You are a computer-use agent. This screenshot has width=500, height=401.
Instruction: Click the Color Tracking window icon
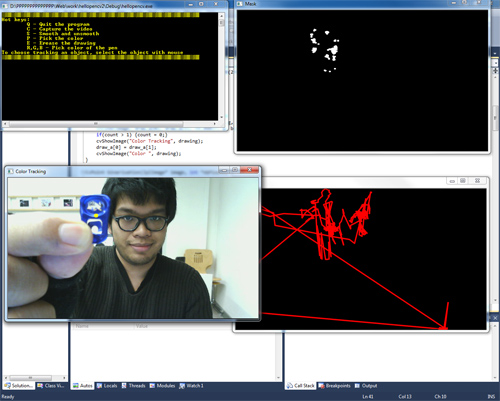click(x=10, y=171)
